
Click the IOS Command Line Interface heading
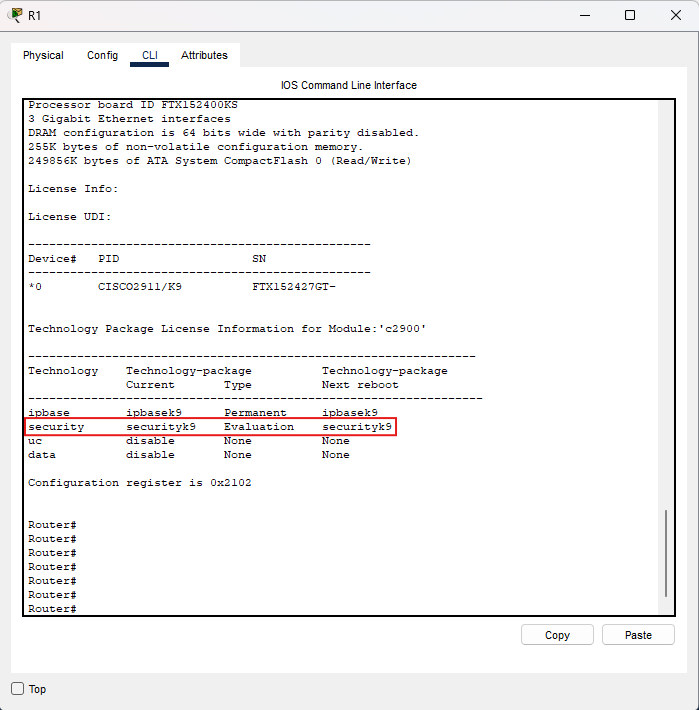[349, 86]
